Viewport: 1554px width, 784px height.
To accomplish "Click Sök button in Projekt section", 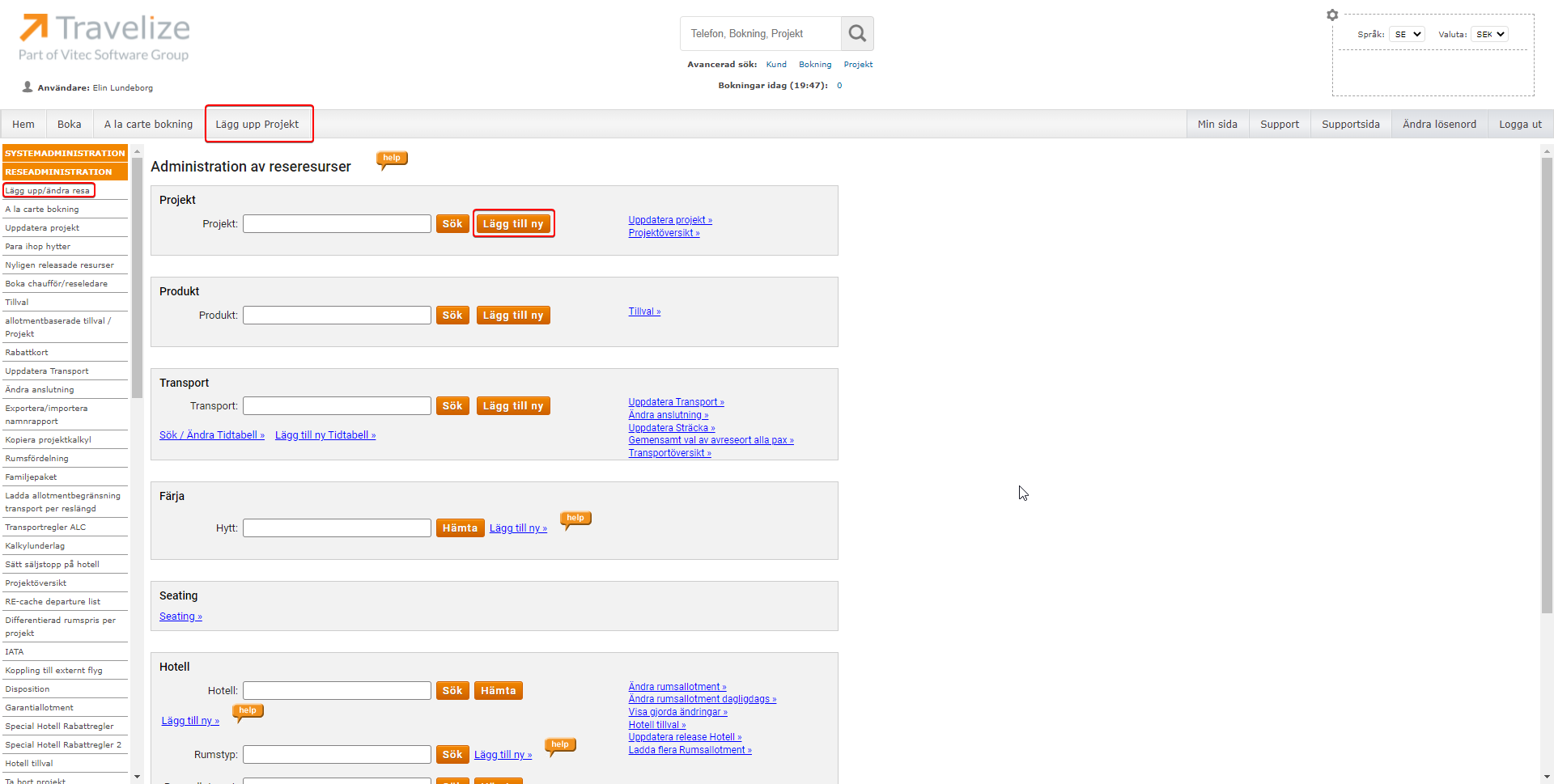I will 452,224.
